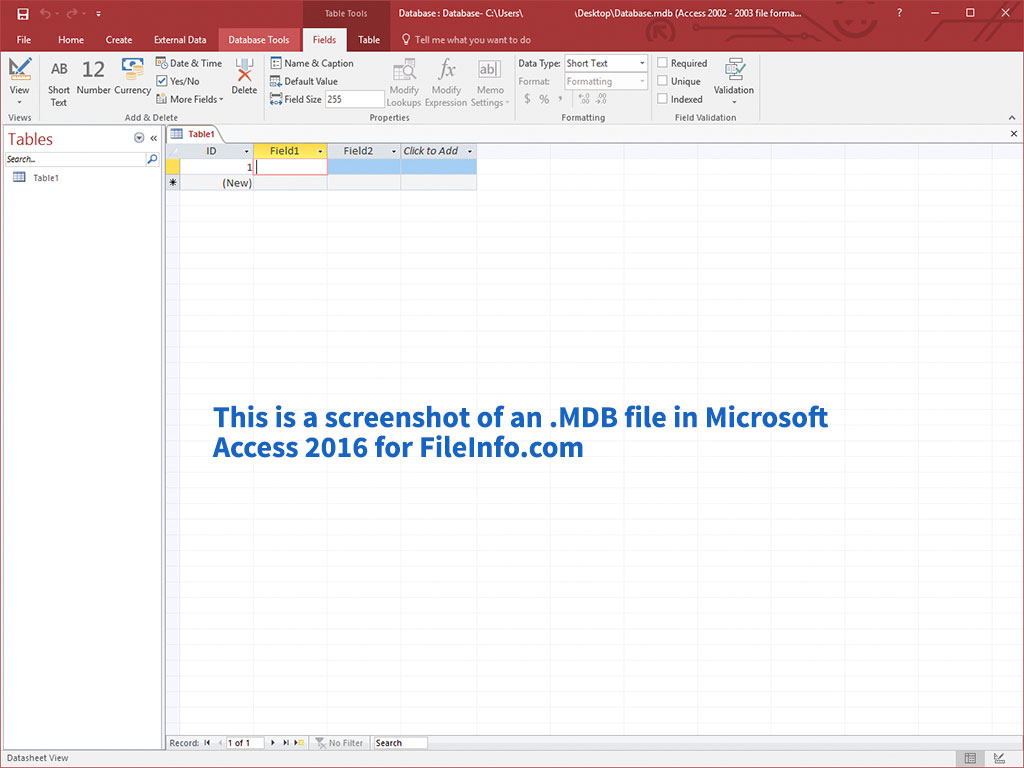The image size is (1024, 768).
Task: Open the Field1 column dropdown arrow
Action: (x=320, y=152)
